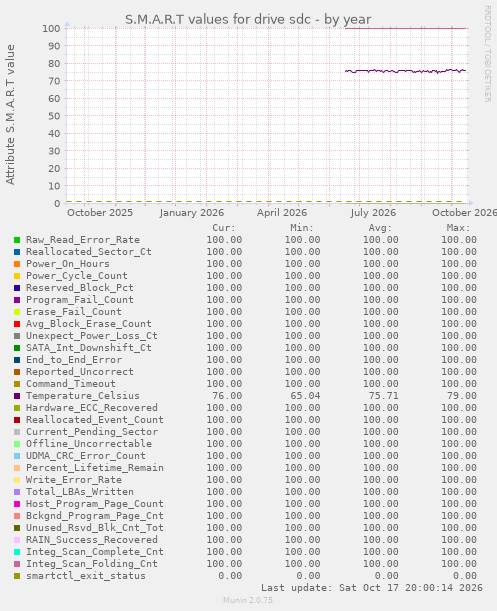
Task: Click the UDMA_CRC_Error_Count label
Action: (x=85, y=456)
